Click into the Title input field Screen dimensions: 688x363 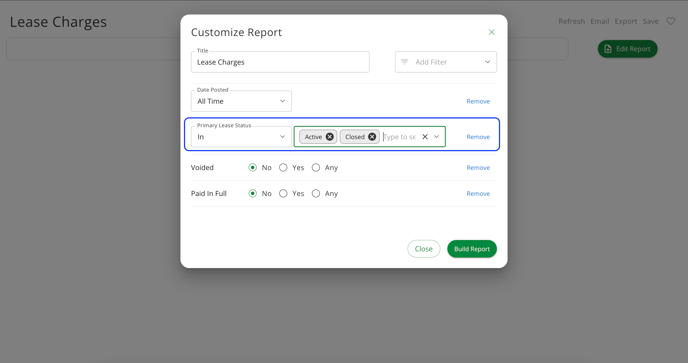(280, 62)
